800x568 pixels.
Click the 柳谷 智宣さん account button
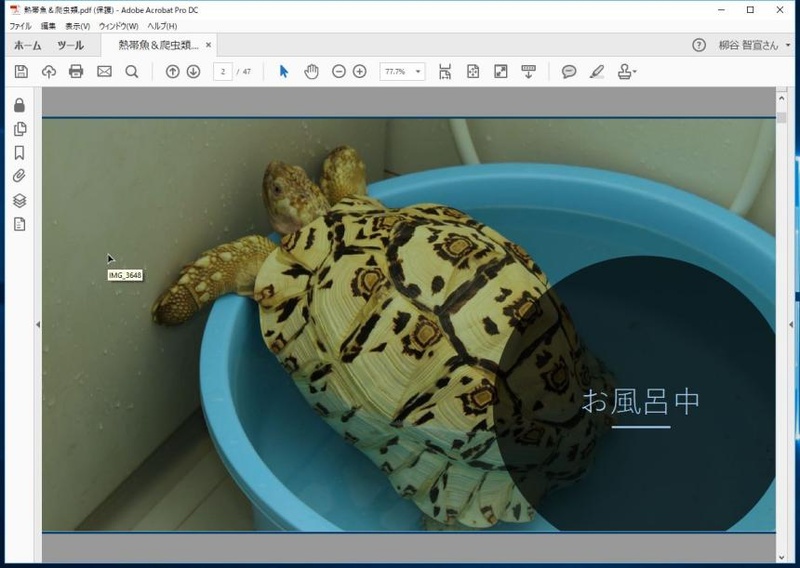pyautogui.click(x=748, y=45)
